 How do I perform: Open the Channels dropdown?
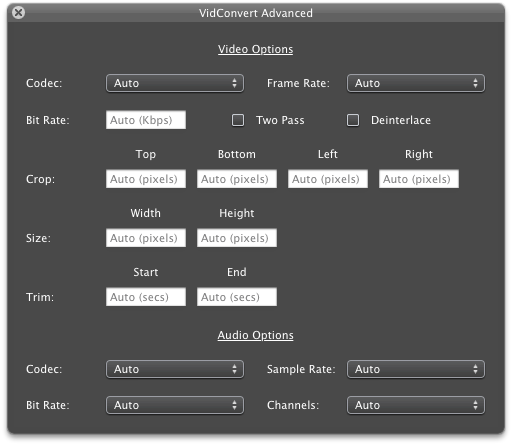[416, 405]
